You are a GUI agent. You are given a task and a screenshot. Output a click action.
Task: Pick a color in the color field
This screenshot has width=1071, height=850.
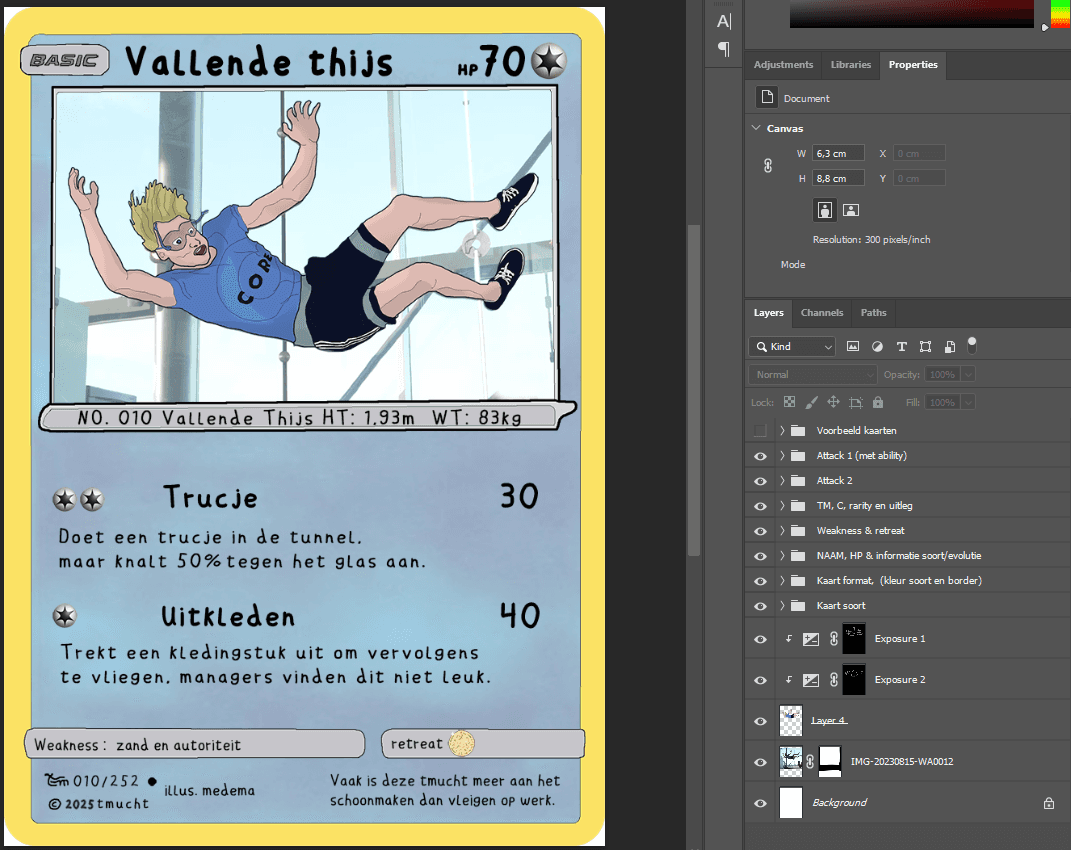point(912,14)
